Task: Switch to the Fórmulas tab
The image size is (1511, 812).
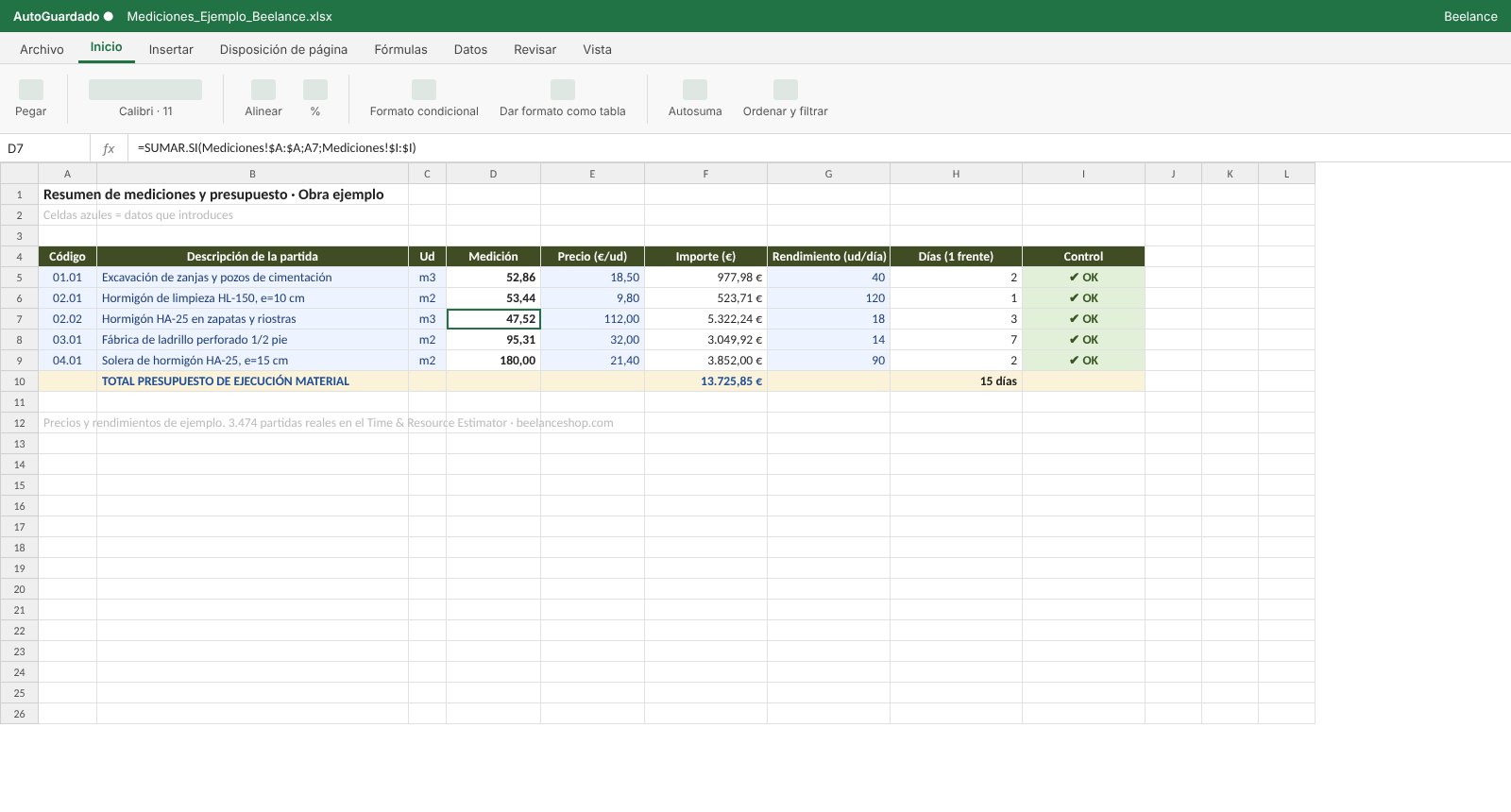Action: pyautogui.click(x=400, y=49)
